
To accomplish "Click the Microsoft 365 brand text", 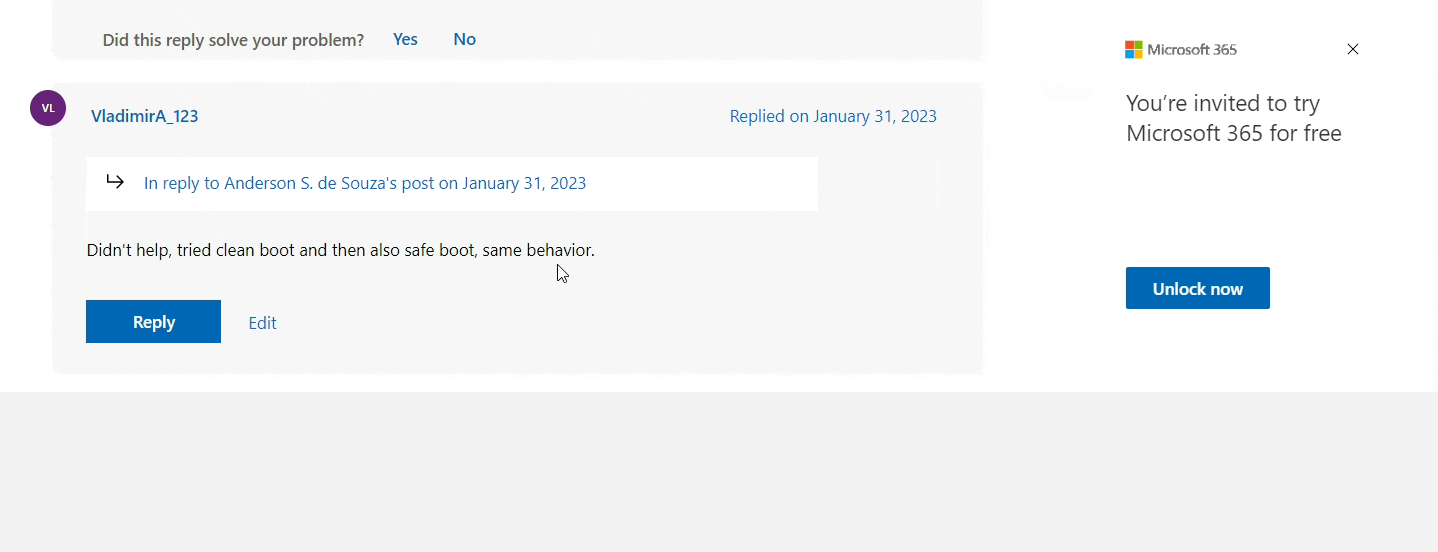I will (x=1192, y=49).
